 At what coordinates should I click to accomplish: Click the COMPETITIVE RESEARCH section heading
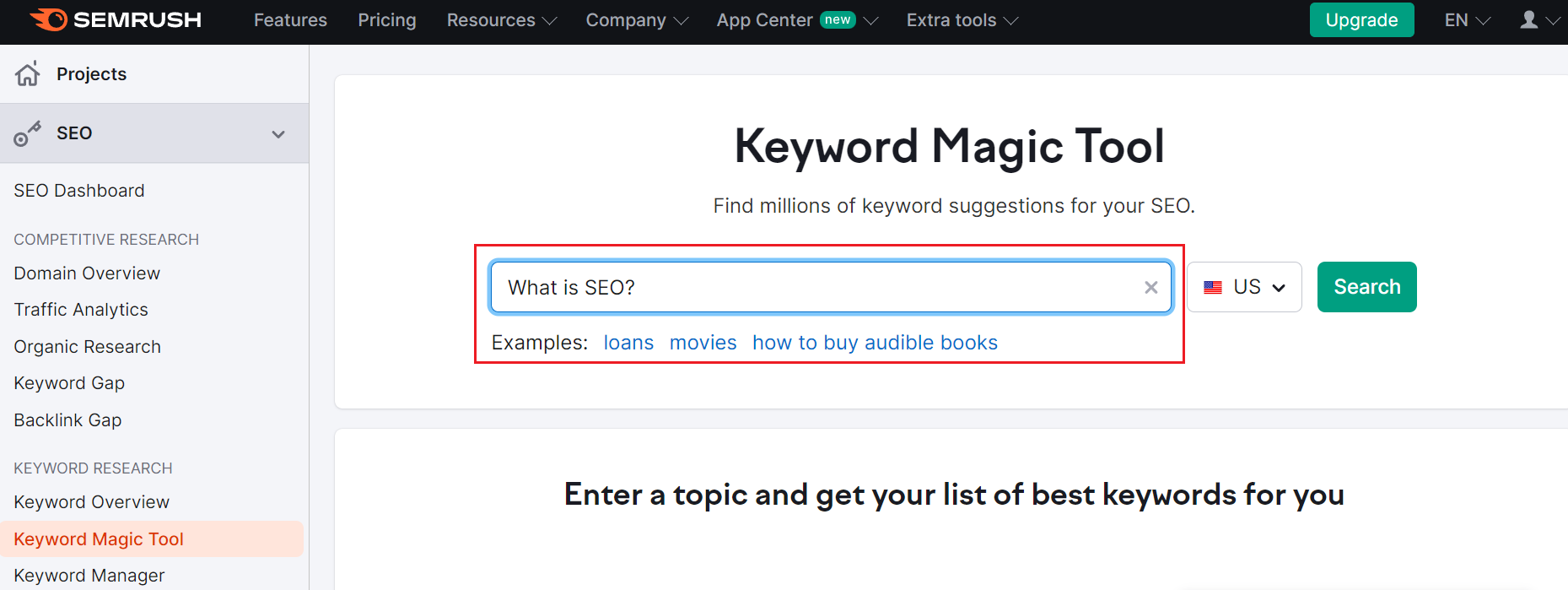[x=106, y=240]
